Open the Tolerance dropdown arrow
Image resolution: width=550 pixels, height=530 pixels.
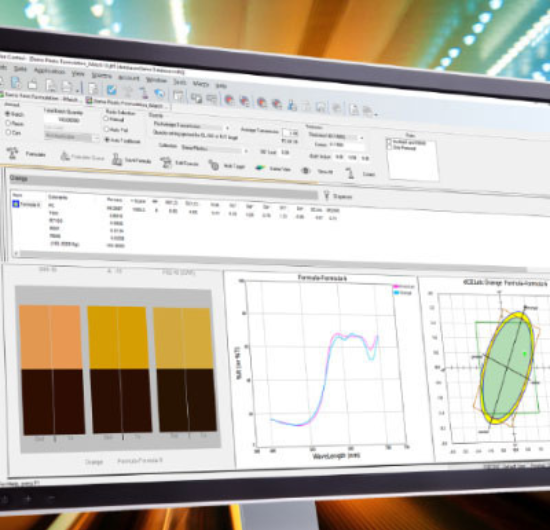click(362, 137)
